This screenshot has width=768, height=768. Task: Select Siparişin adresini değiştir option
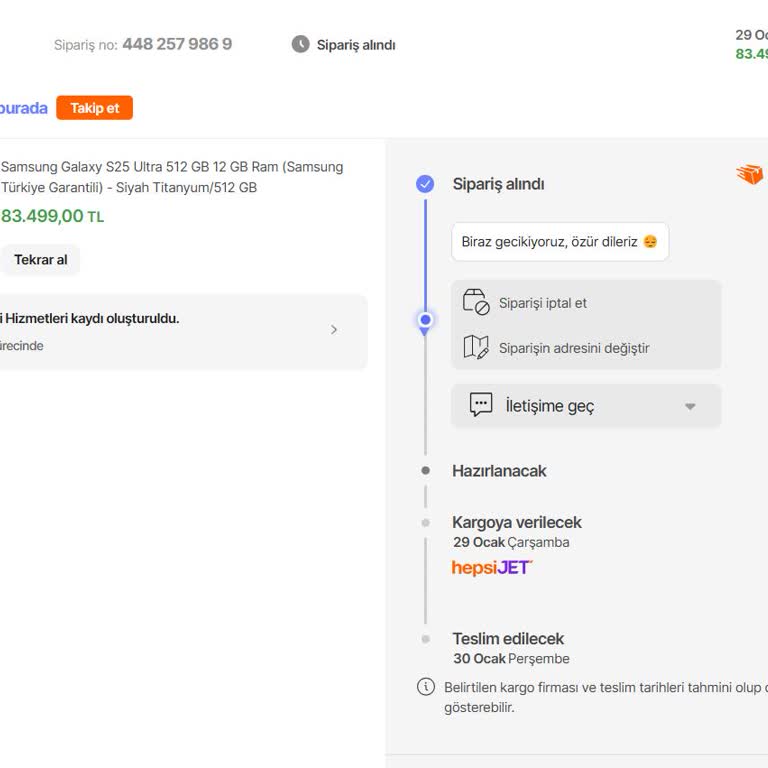pos(574,348)
